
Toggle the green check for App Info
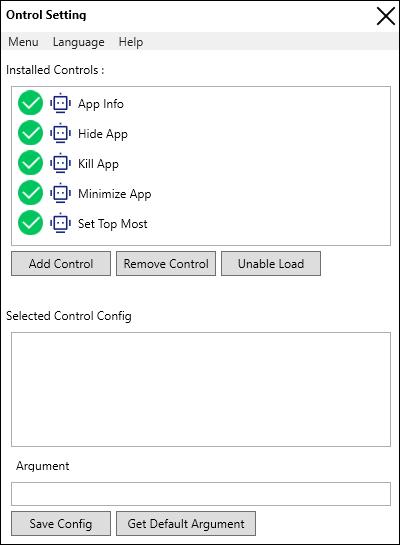(30, 103)
